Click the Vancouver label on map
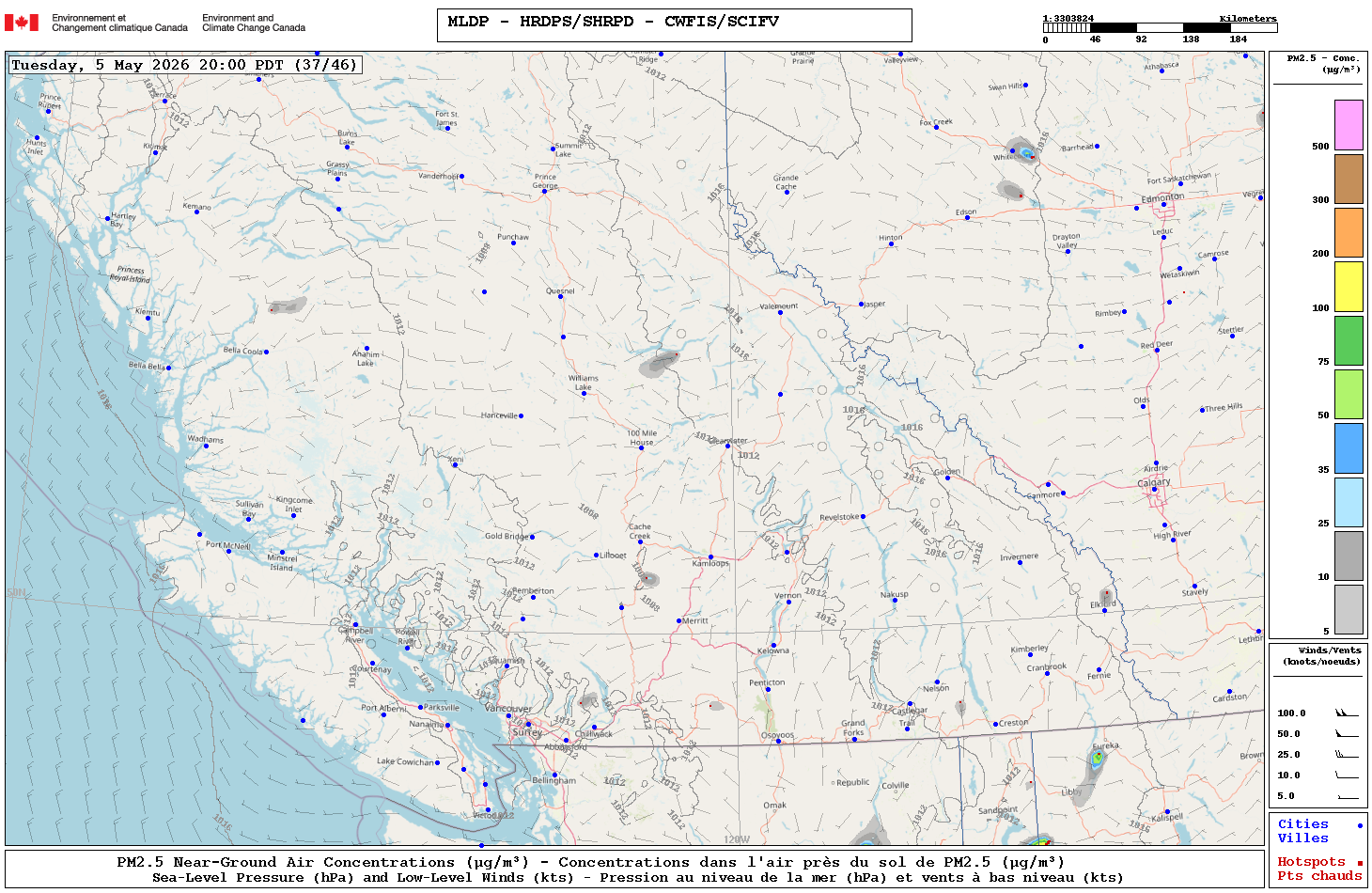This screenshot has width=1372, height=893. tap(508, 709)
